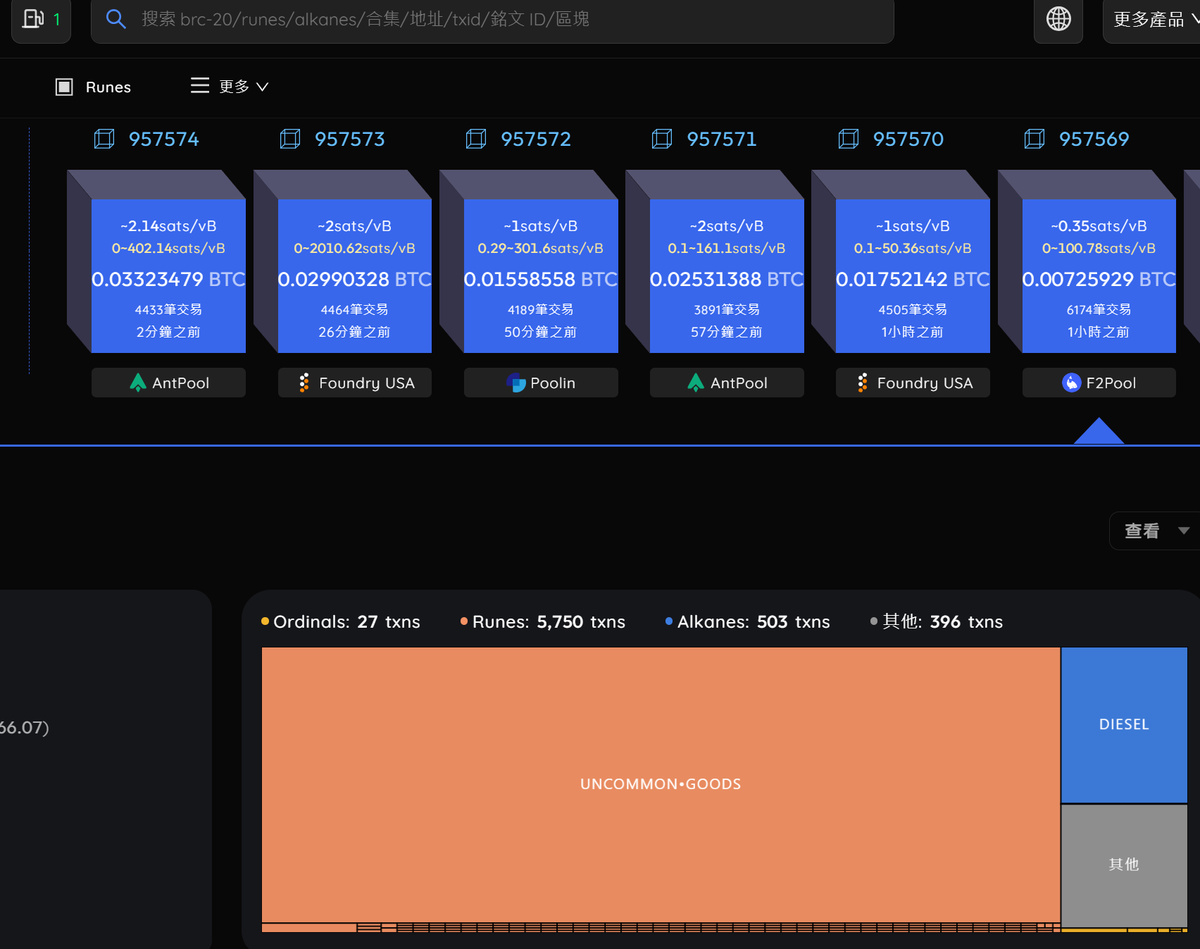The width and height of the screenshot is (1200, 949).
Task: Select the 0.03323479 BTC block cube
Action: pos(168,276)
